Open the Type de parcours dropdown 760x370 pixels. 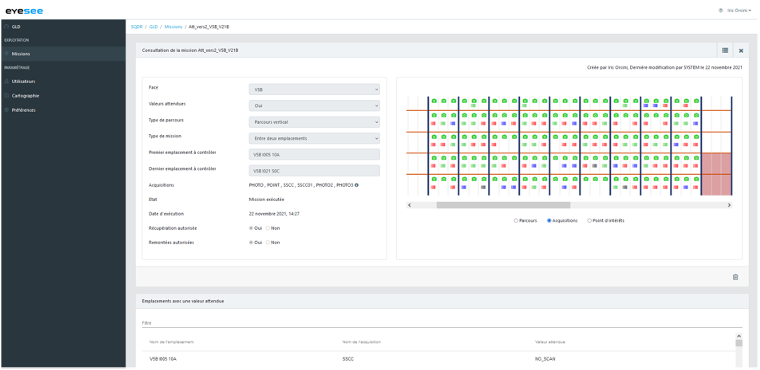[x=314, y=122]
